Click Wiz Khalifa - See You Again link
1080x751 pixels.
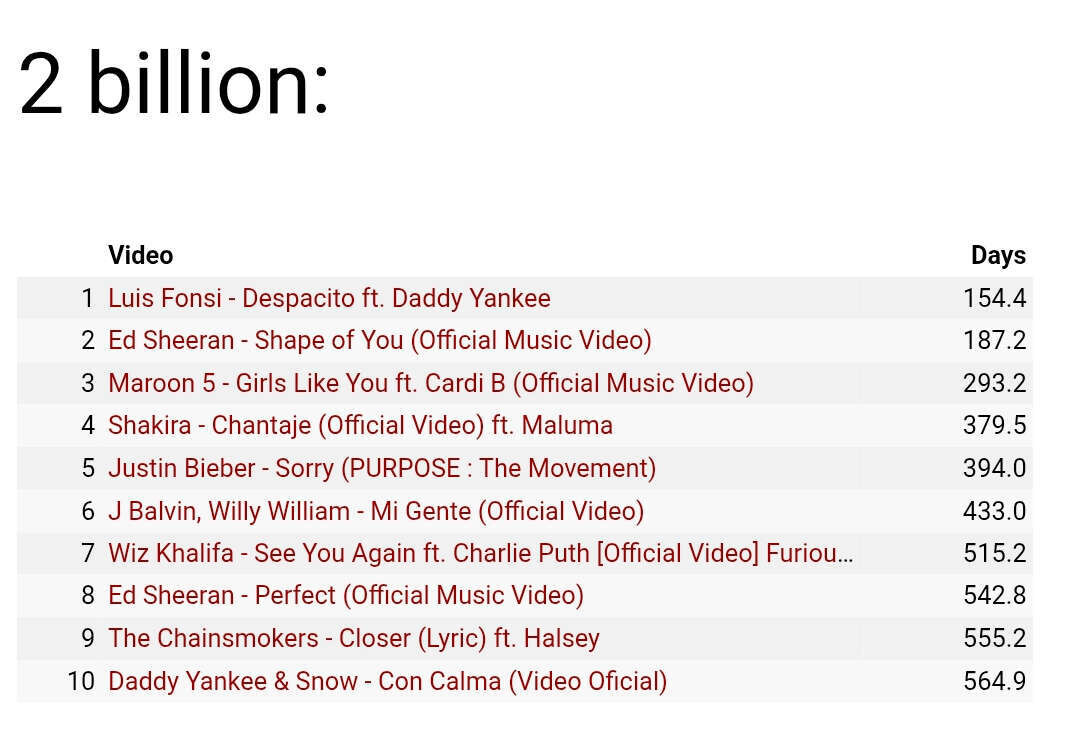click(x=481, y=553)
